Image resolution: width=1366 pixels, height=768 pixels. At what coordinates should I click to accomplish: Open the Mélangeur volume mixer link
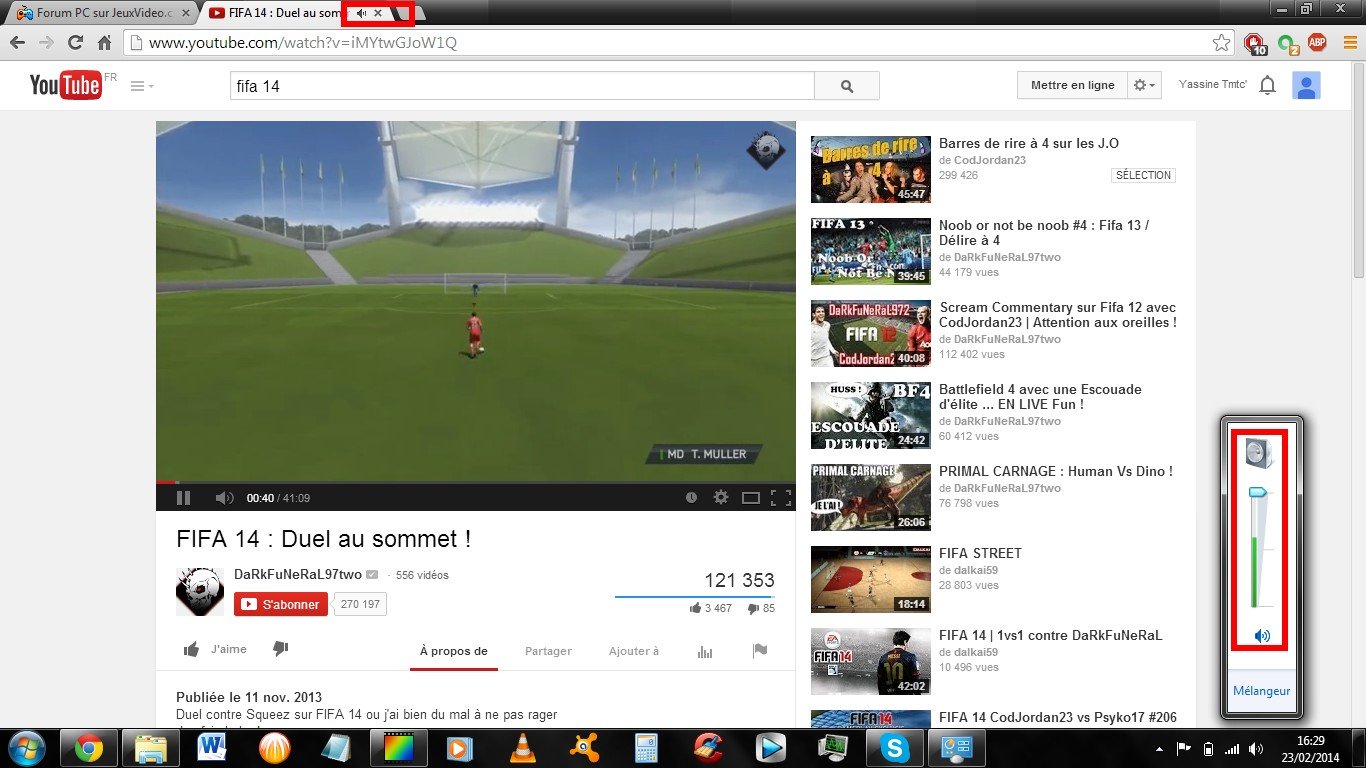[1261, 691]
